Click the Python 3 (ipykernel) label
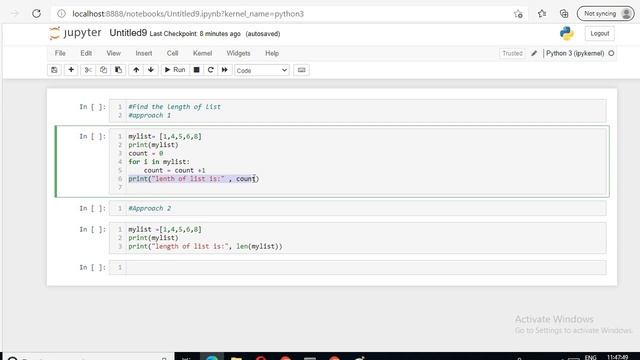Viewport: 640px width, 360px height. (575, 53)
